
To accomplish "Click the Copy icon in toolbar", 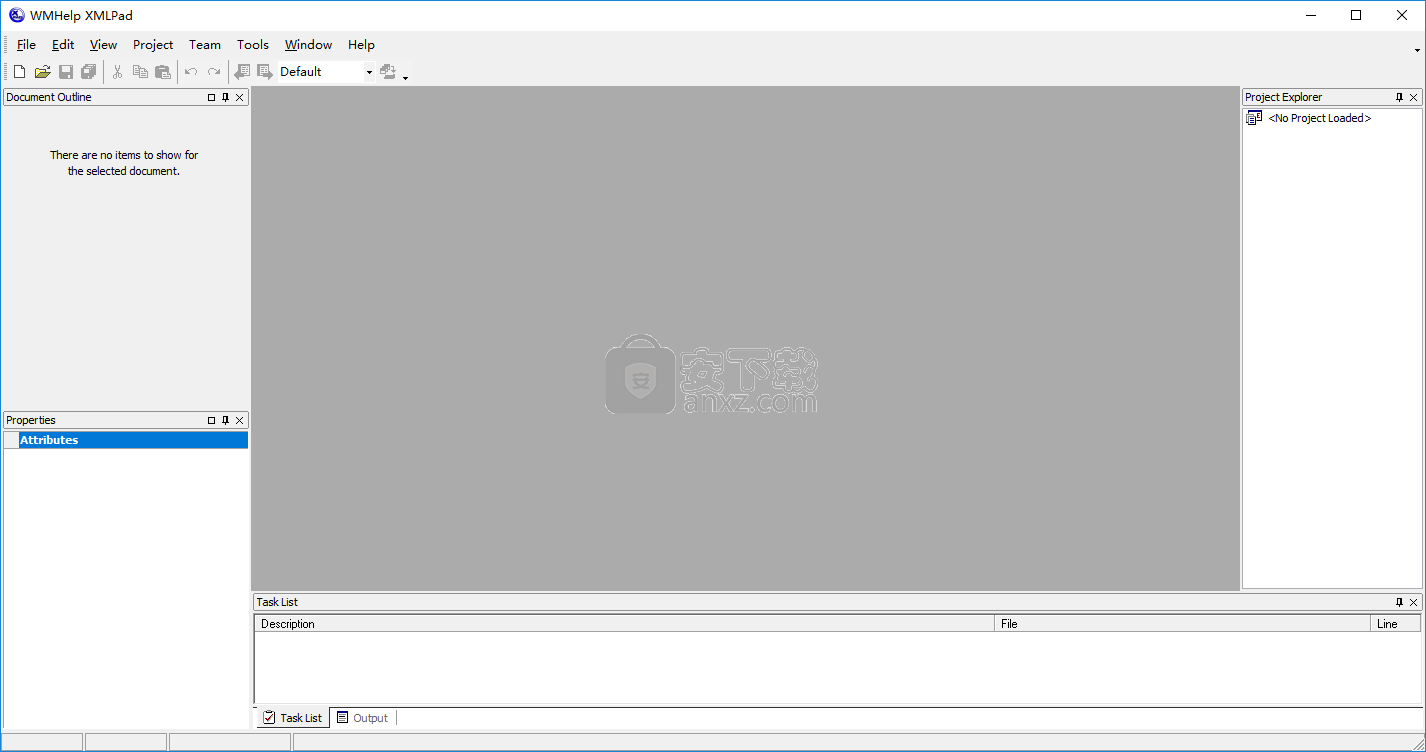I will point(140,72).
